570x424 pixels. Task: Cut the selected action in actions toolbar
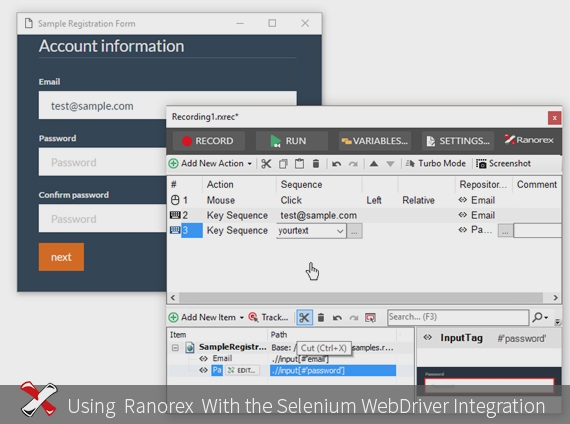pos(266,164)
